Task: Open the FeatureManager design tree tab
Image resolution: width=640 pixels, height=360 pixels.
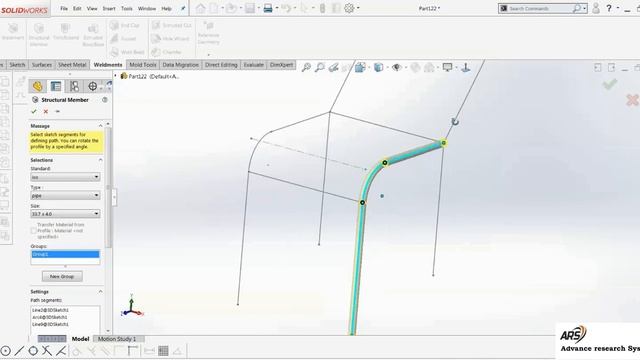Action: point(38,86)
